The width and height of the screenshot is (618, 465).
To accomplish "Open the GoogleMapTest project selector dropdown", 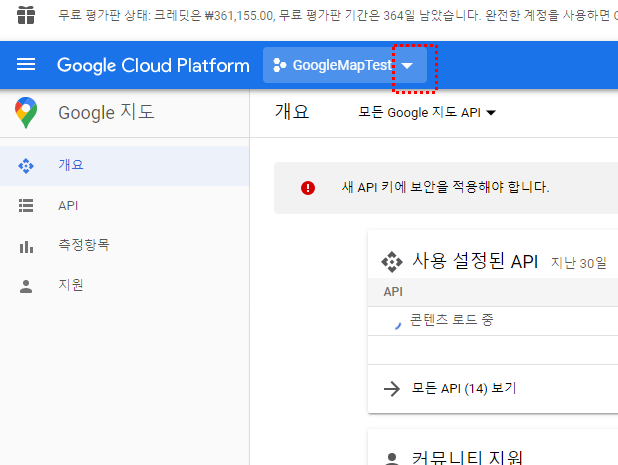I will pyautogui.click(x=345, y=65).
